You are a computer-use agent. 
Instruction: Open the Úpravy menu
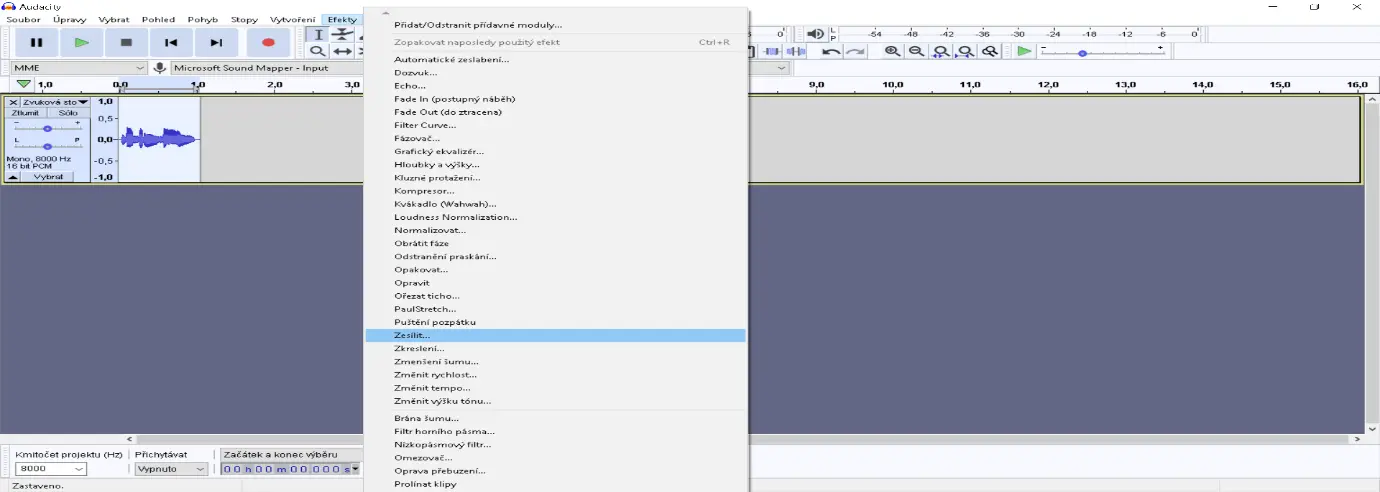point(69,20)
